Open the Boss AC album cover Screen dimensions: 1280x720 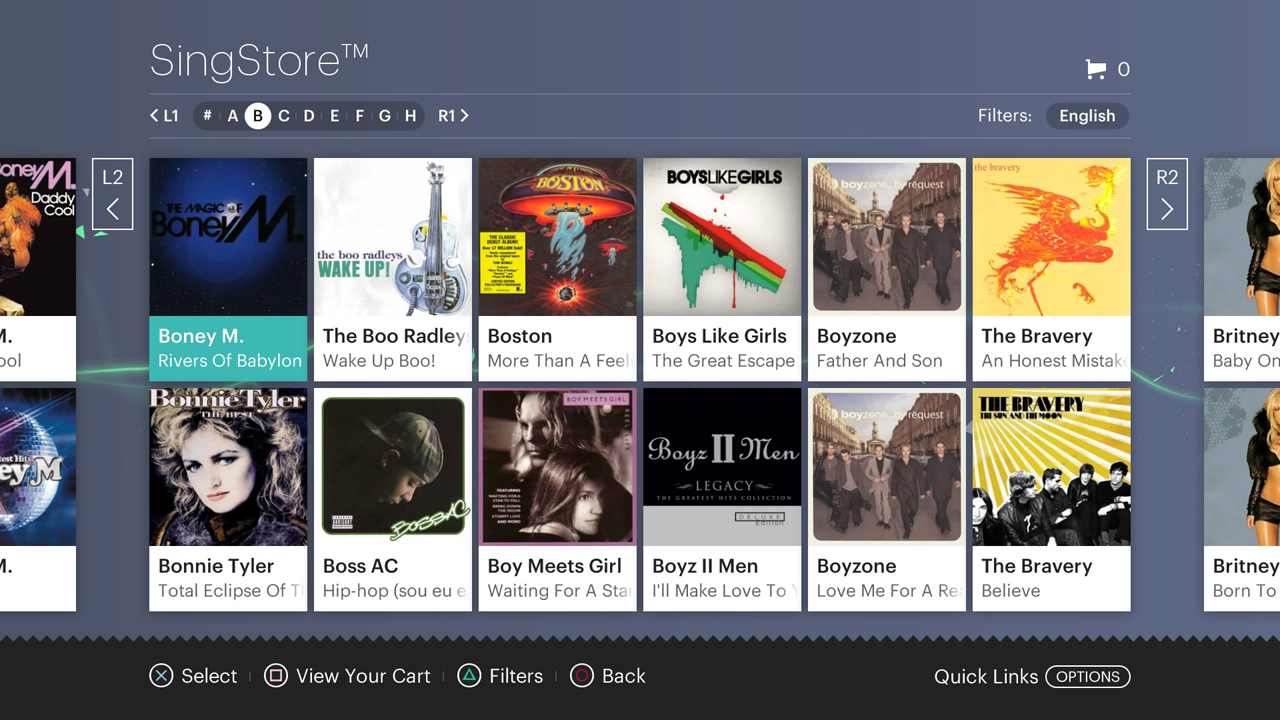[x=393, y=467]
